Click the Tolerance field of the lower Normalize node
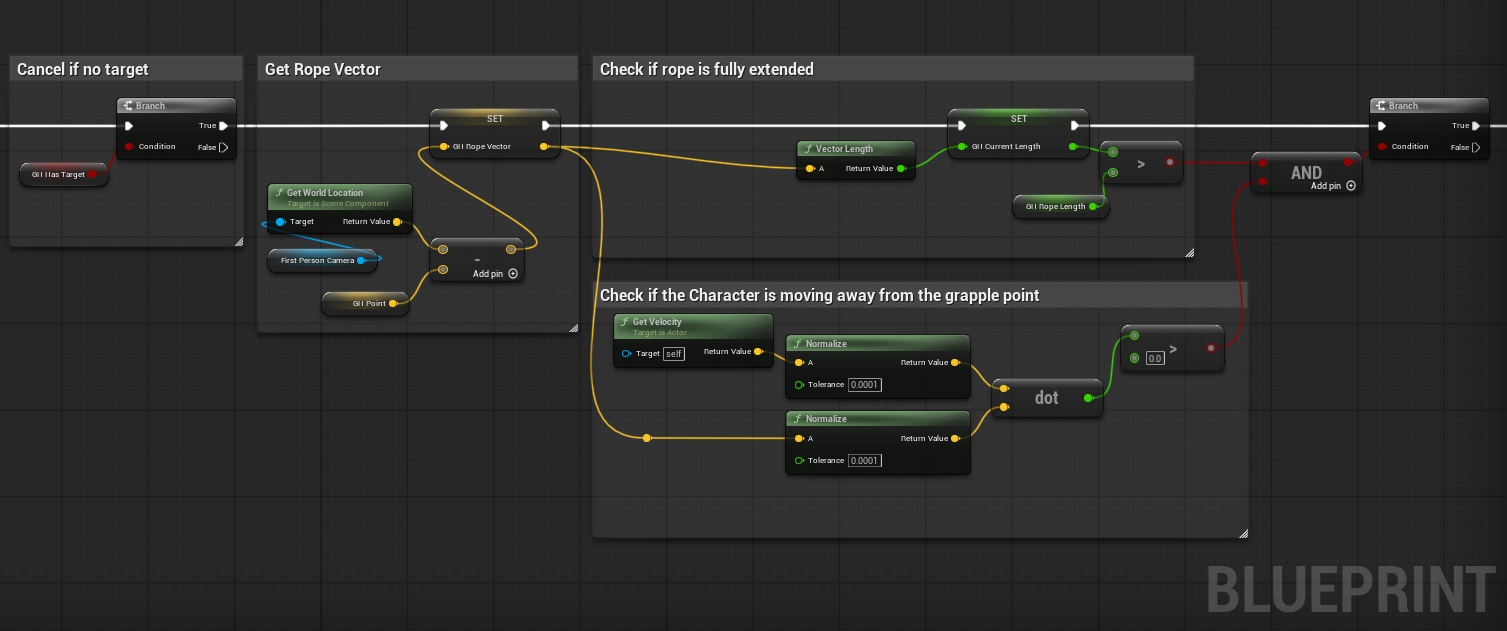The height and width of the screenshot is (631, 1507). point(864,460)
